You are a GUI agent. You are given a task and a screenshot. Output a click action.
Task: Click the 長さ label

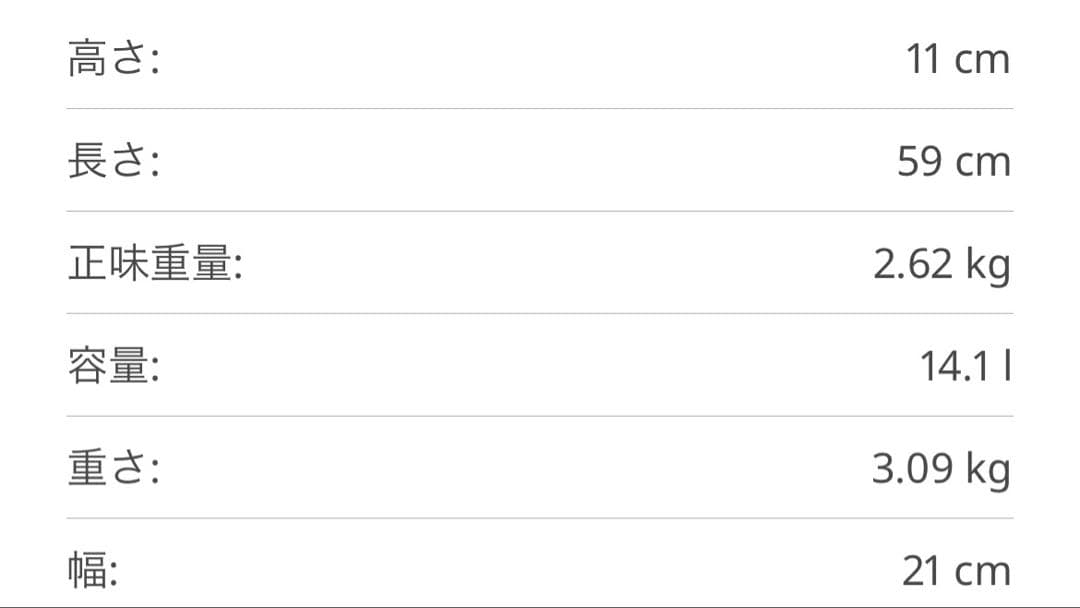point(114,162)
